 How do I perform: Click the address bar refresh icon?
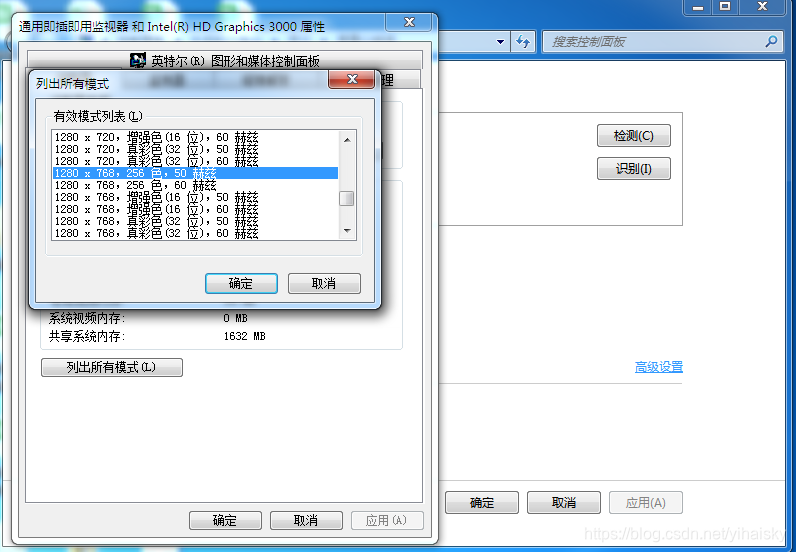pos(523,42)
